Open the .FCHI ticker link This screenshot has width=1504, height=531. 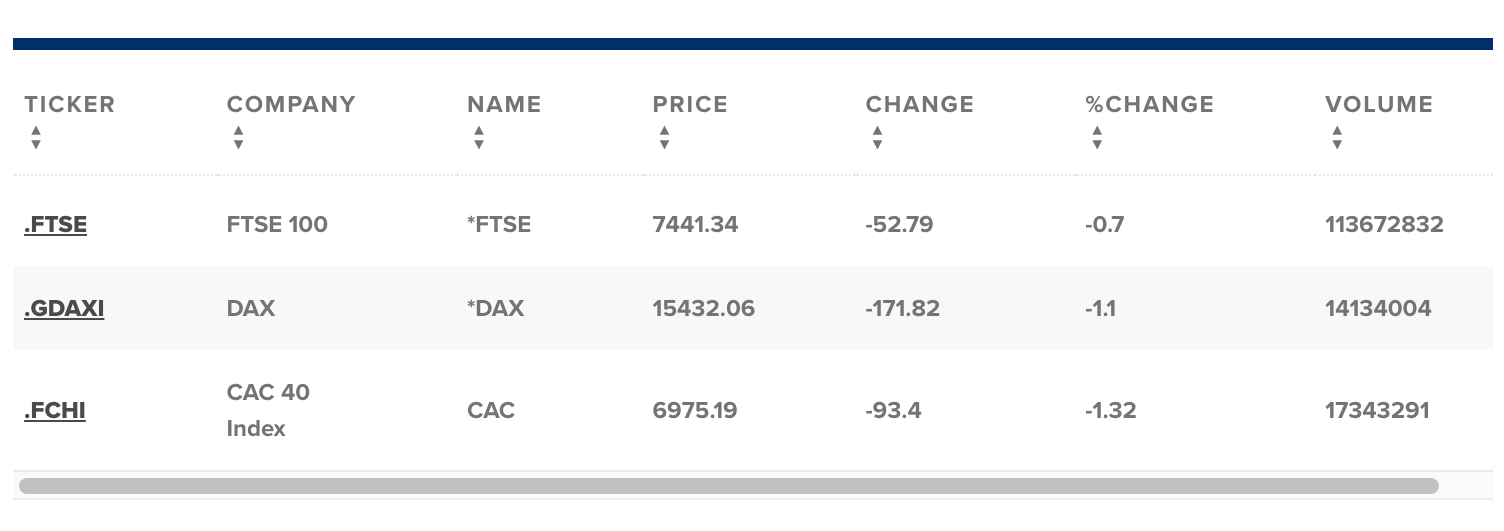pyautogui.click(x=55, y=410)
